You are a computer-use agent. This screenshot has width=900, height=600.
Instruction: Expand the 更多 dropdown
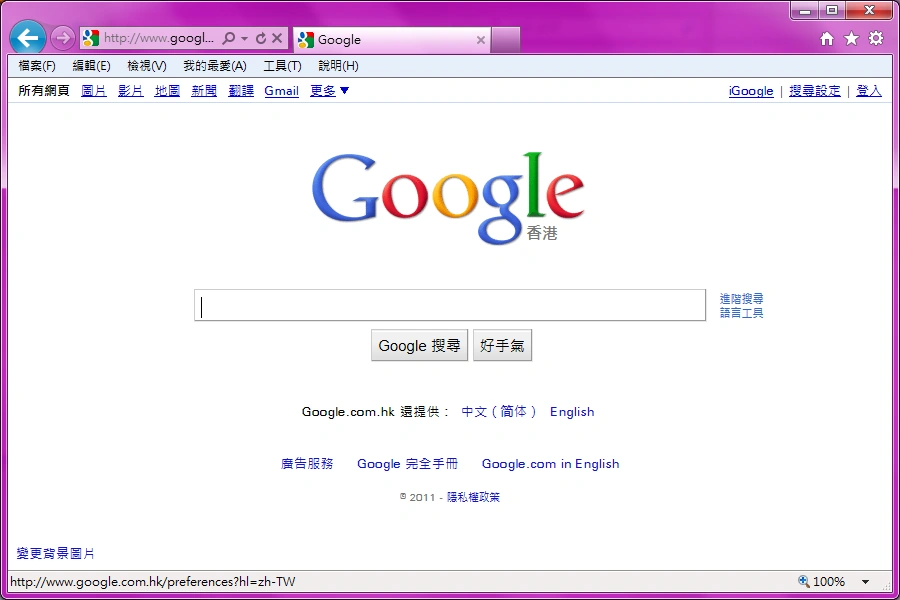pyautogui.click(x=329, y=91)
